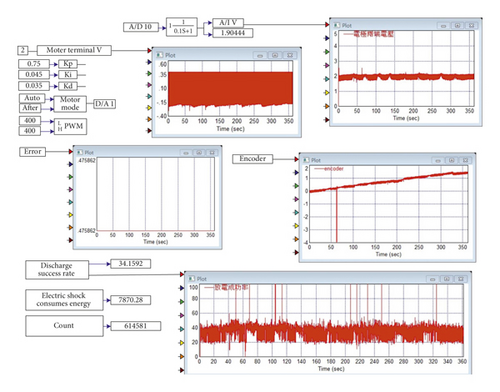Select the Kp gain block
Viewport: 500px width, 392px height.
(x=68, y=64)
